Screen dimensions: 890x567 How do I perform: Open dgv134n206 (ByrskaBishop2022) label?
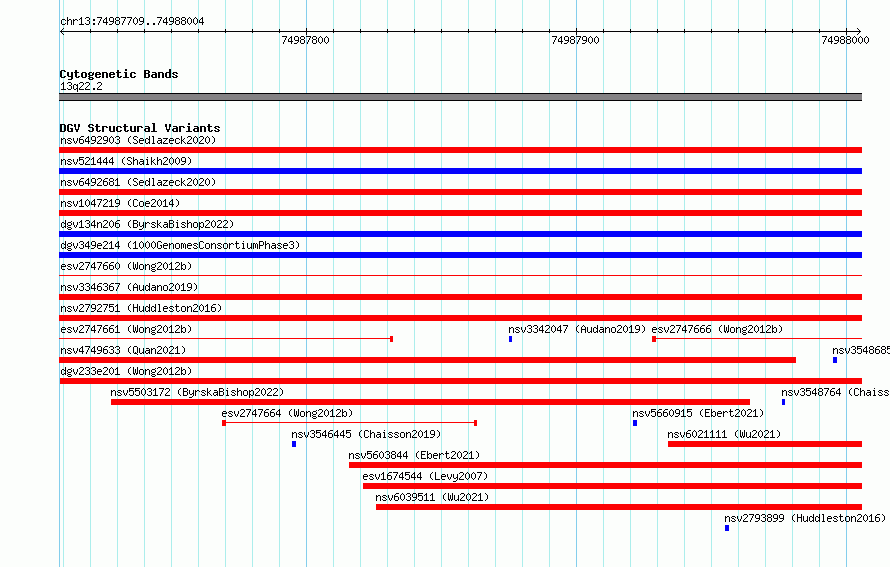pyautogui.click(x=147, y=224)
